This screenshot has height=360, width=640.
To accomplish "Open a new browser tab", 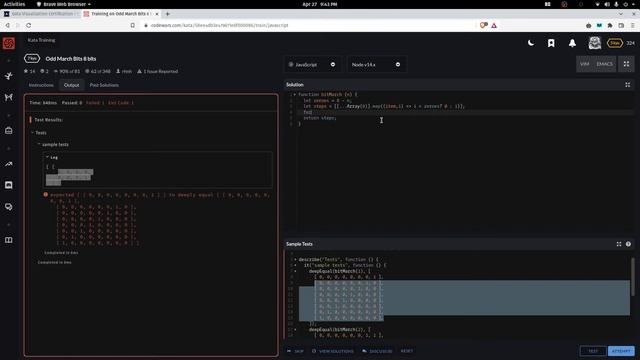I will coord(167,14).
